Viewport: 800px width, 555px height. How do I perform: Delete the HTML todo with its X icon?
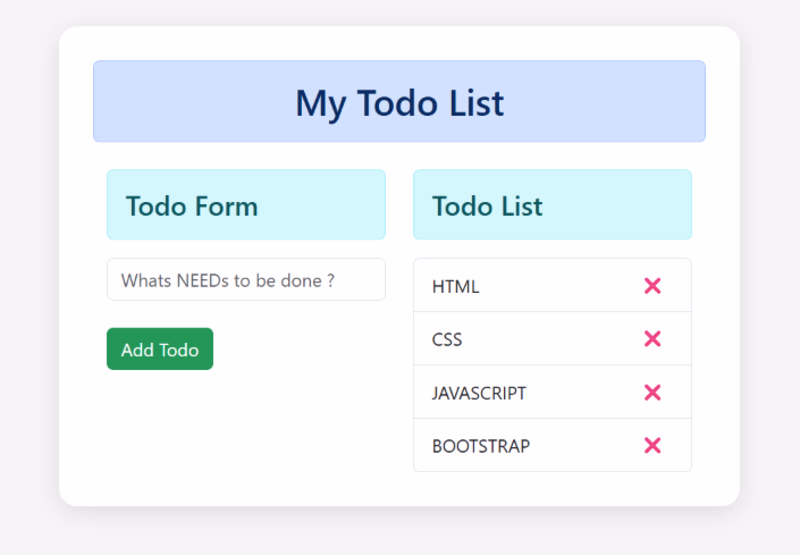pyautogui.click(x=652, y=286)
